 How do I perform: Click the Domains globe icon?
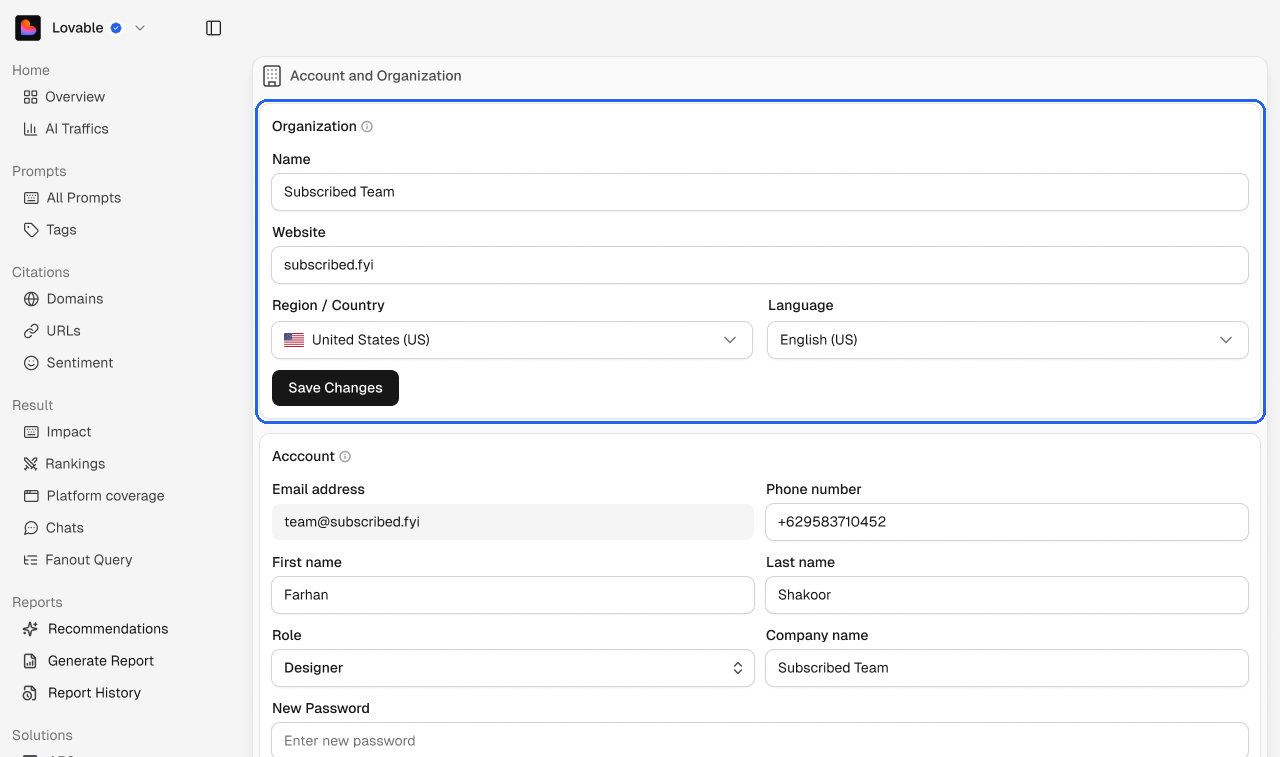(31, 299)
